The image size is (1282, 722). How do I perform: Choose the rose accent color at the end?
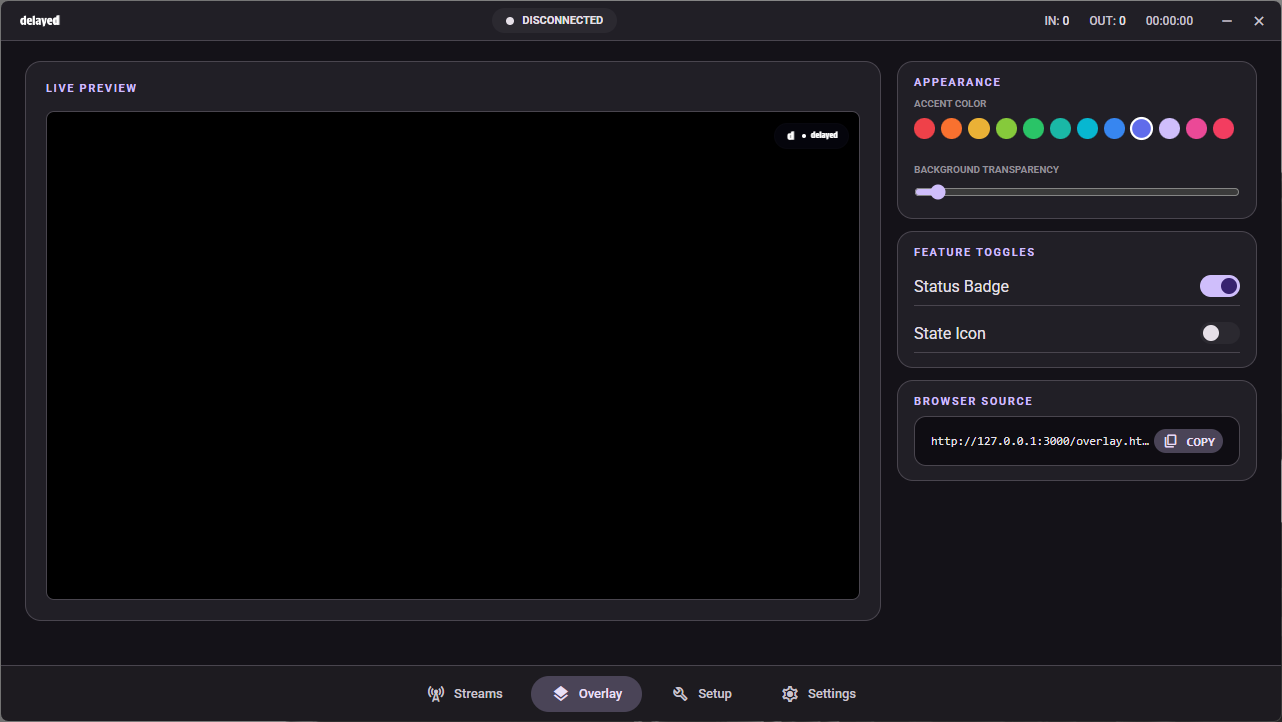coord(1223,128)
